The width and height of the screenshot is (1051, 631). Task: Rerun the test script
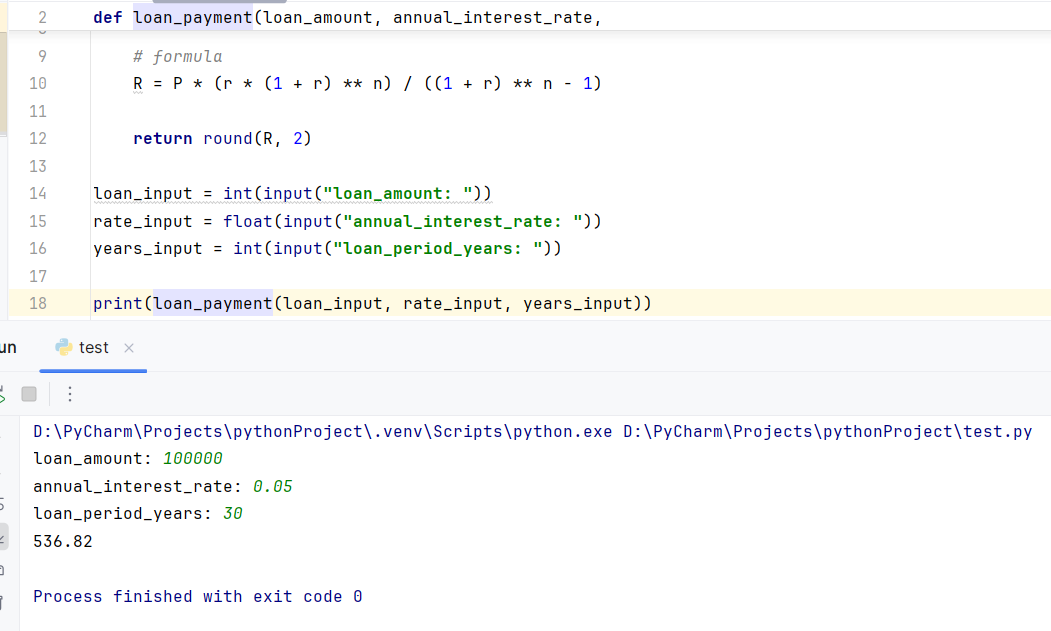(4, 392)
